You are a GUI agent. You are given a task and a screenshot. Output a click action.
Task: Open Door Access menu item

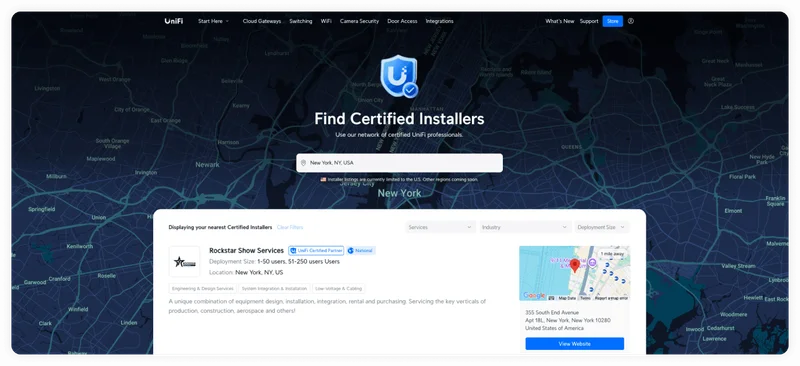click(402, 21)
